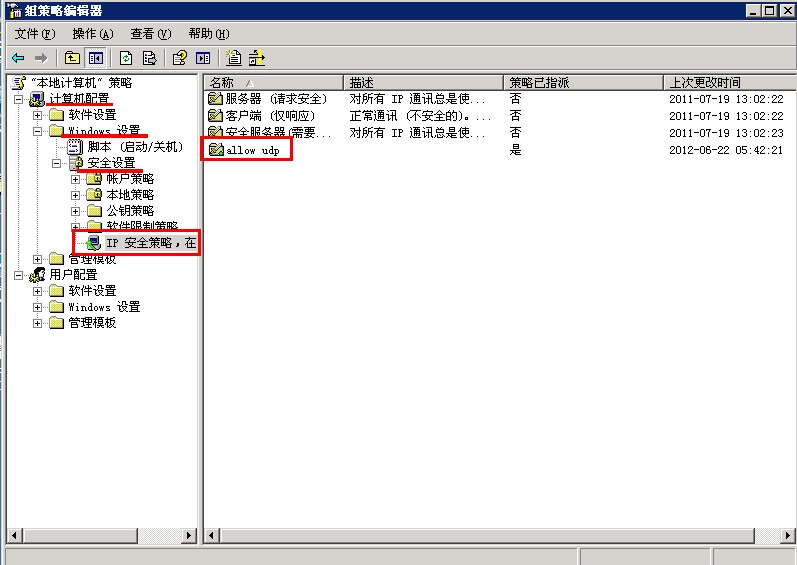Click the Refresh toolbar icon
Image resolution: width=797 pixels, height=565 pixels.
126,58
